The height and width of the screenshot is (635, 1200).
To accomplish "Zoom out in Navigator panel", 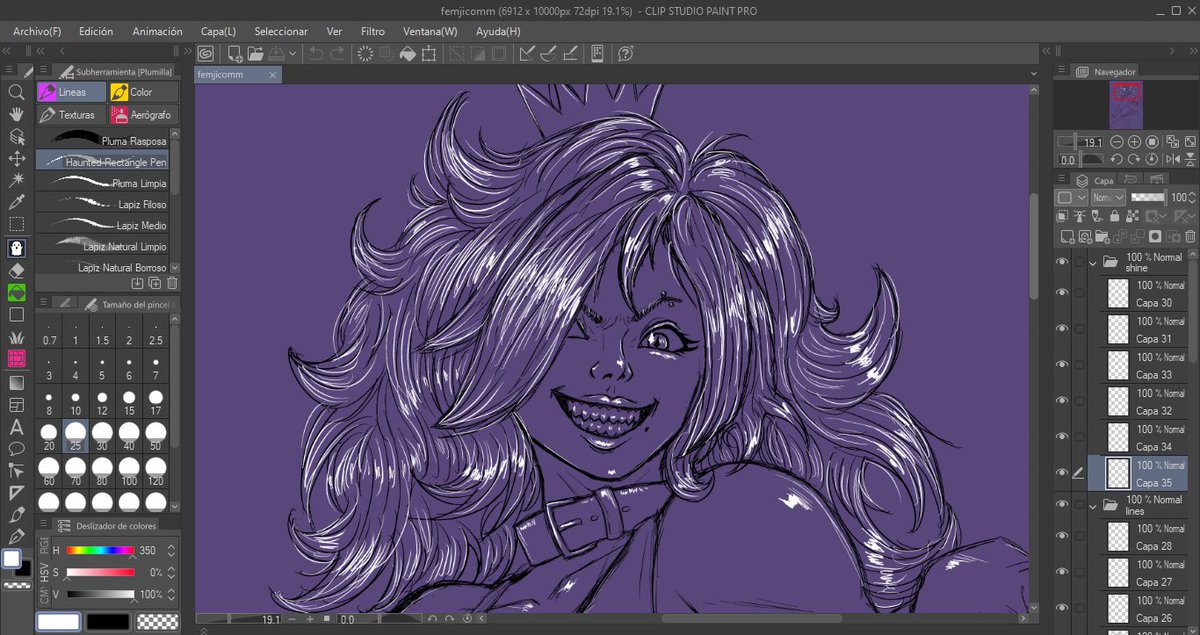I will 1119,142.
